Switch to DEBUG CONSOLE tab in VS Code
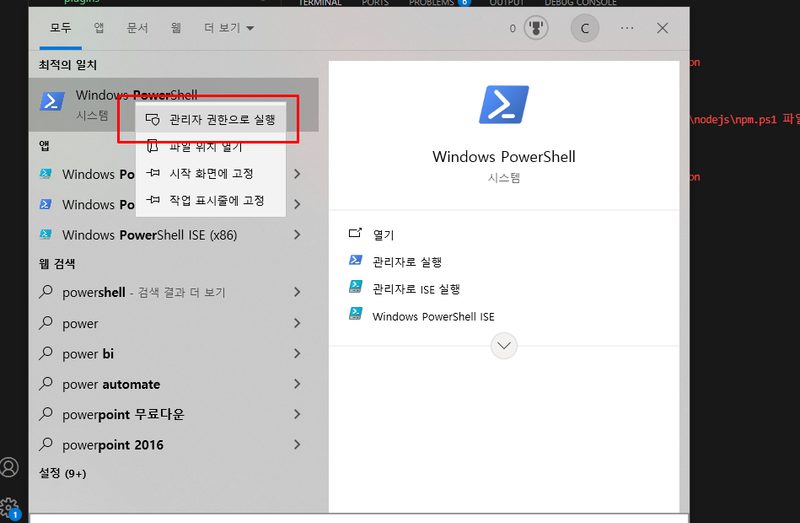 pyautogui.click(x=581, y=3)
